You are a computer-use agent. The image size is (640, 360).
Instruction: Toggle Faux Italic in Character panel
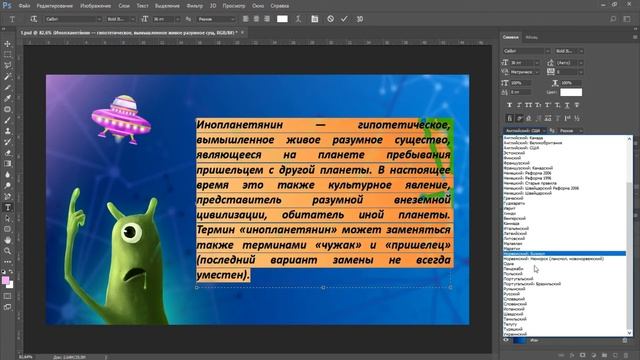(519, 105)
